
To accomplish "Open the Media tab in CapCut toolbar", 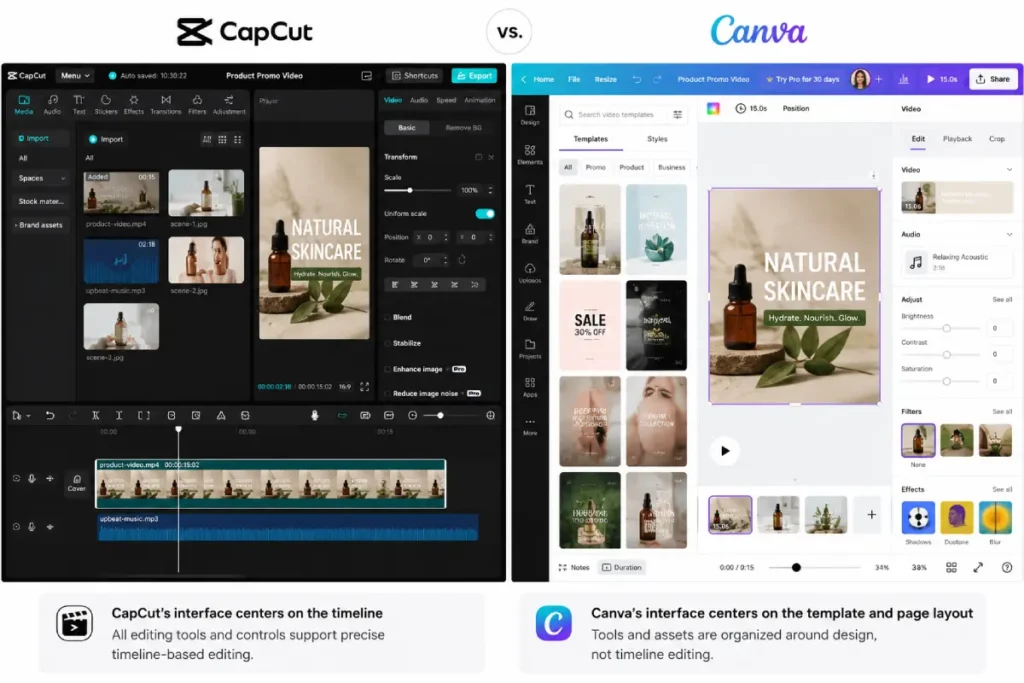I will click(24, 104).
